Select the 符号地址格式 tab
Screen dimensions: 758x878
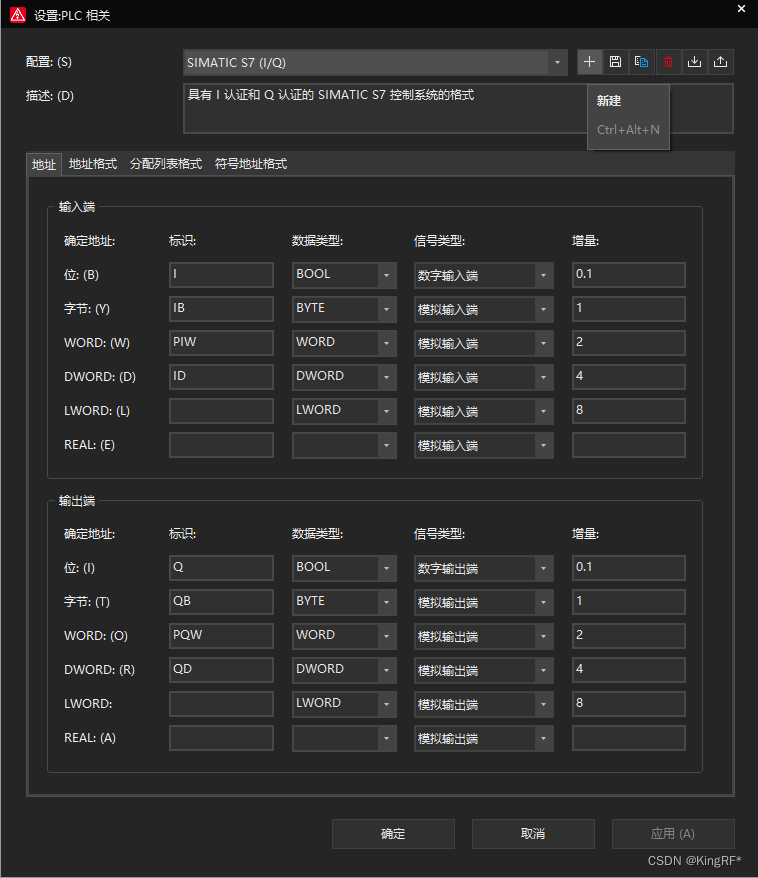[x=251, y=164]
